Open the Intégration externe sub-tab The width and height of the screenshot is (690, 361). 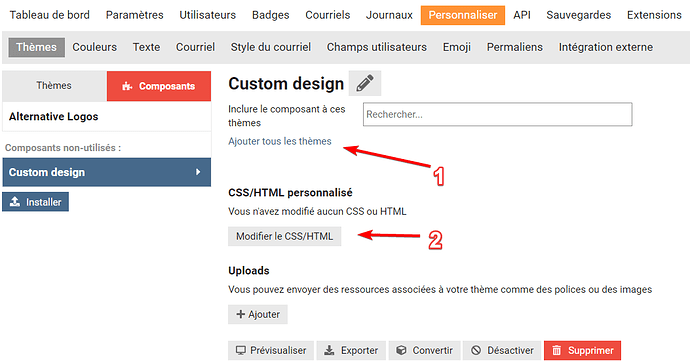606,47
